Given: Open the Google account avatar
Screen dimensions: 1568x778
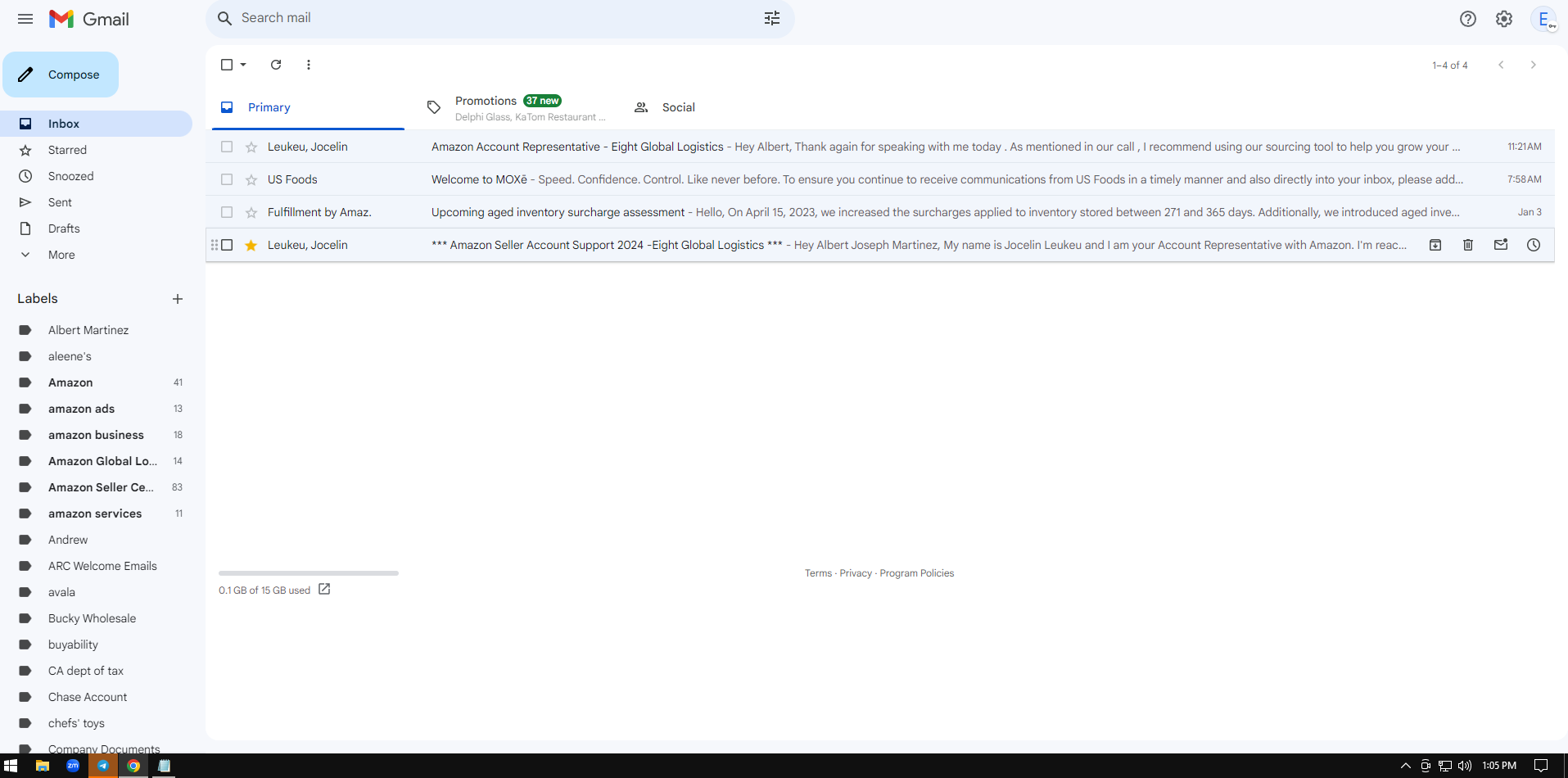Looking at the screenshot, I should click(1543, 19).
